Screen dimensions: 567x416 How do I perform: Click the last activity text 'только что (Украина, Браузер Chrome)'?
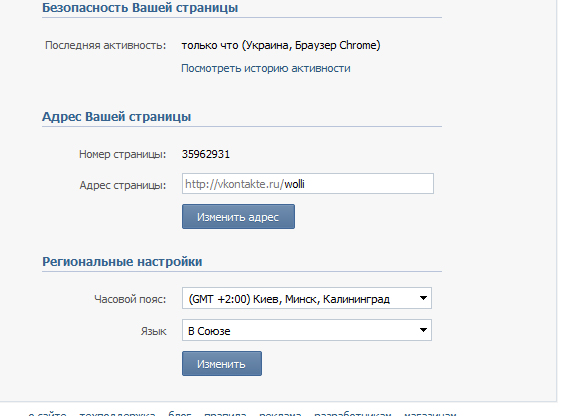point(281,45)
